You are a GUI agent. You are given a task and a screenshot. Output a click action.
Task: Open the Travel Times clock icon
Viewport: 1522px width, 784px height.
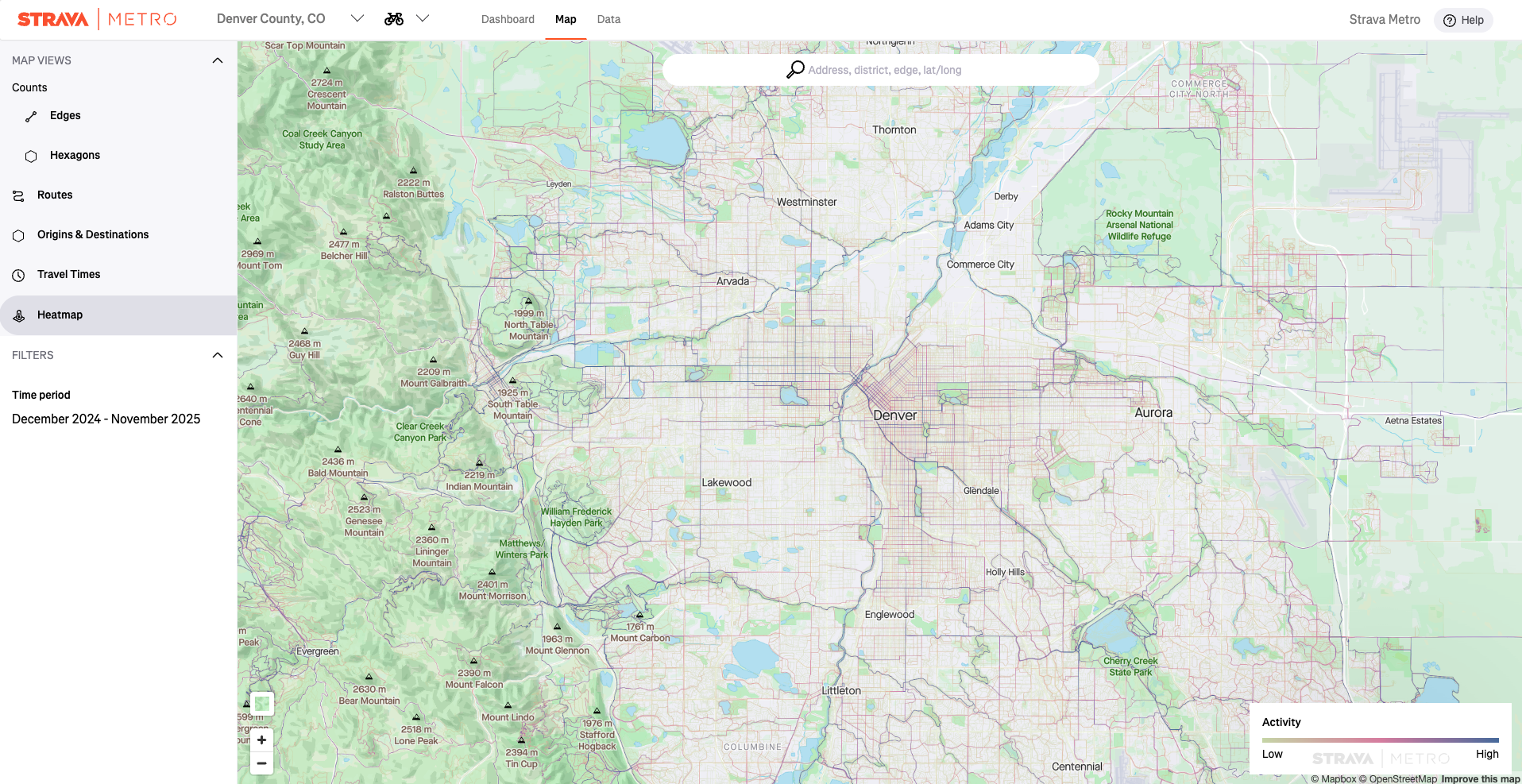pyautogui.click(x=17, y=274)
